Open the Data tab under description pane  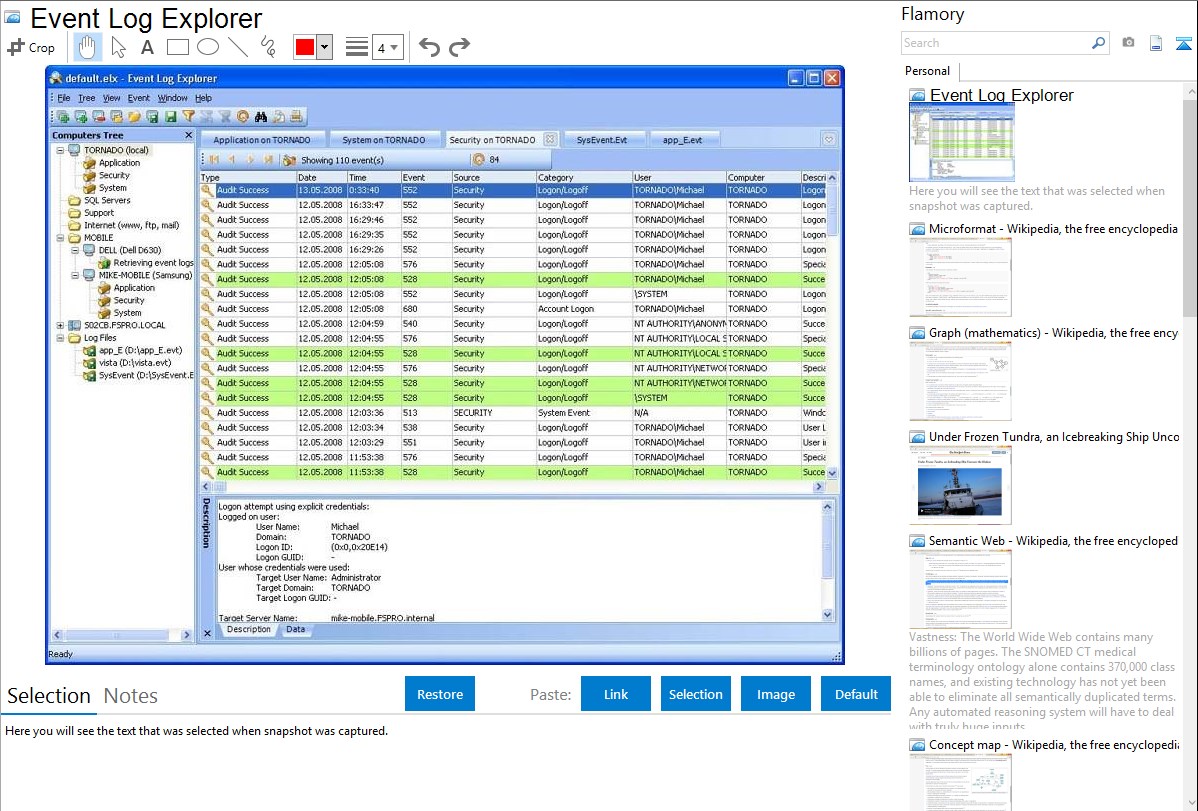(296, 630)
